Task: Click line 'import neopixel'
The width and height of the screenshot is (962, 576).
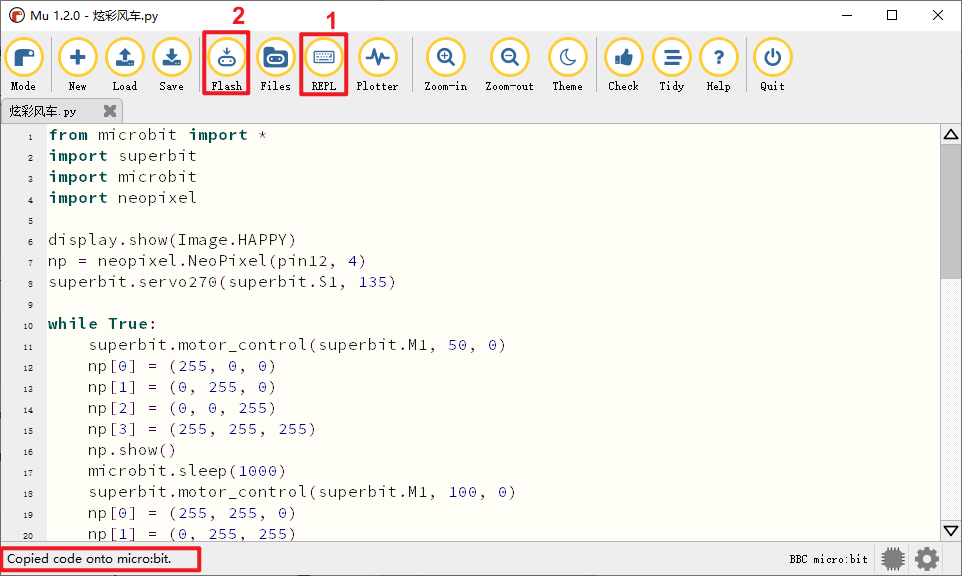Action: [x=123, y=198]
